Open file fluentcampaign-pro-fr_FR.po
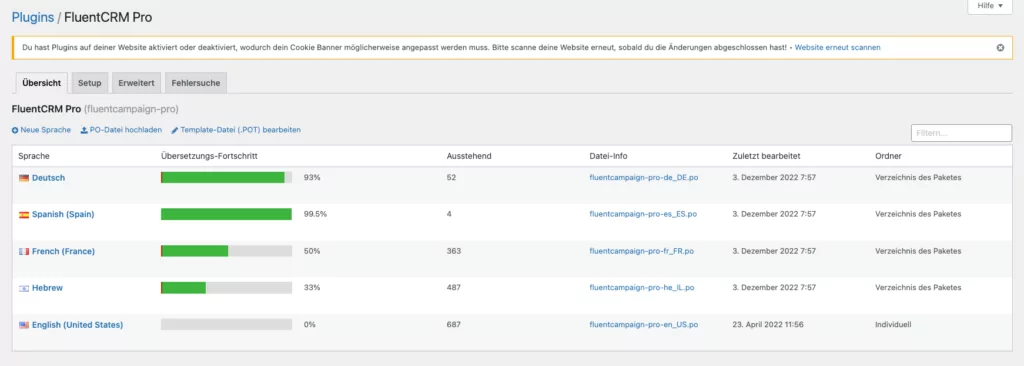Viewport: 1024px width, 366px height. 641,252
